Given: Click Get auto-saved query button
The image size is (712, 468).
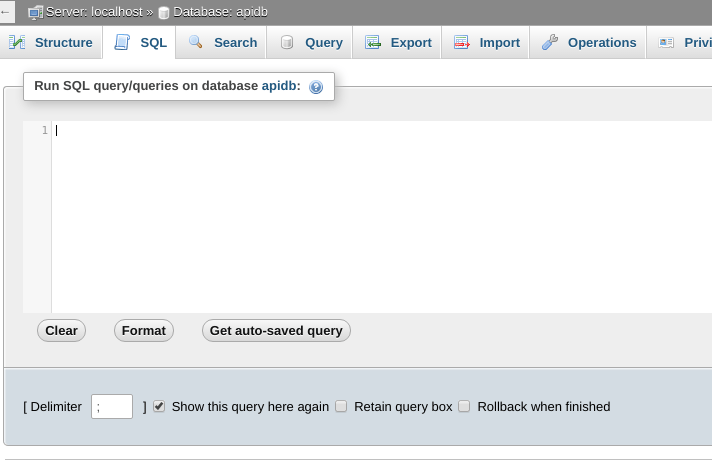Looking at the screenshot, I should pos(276,330).
